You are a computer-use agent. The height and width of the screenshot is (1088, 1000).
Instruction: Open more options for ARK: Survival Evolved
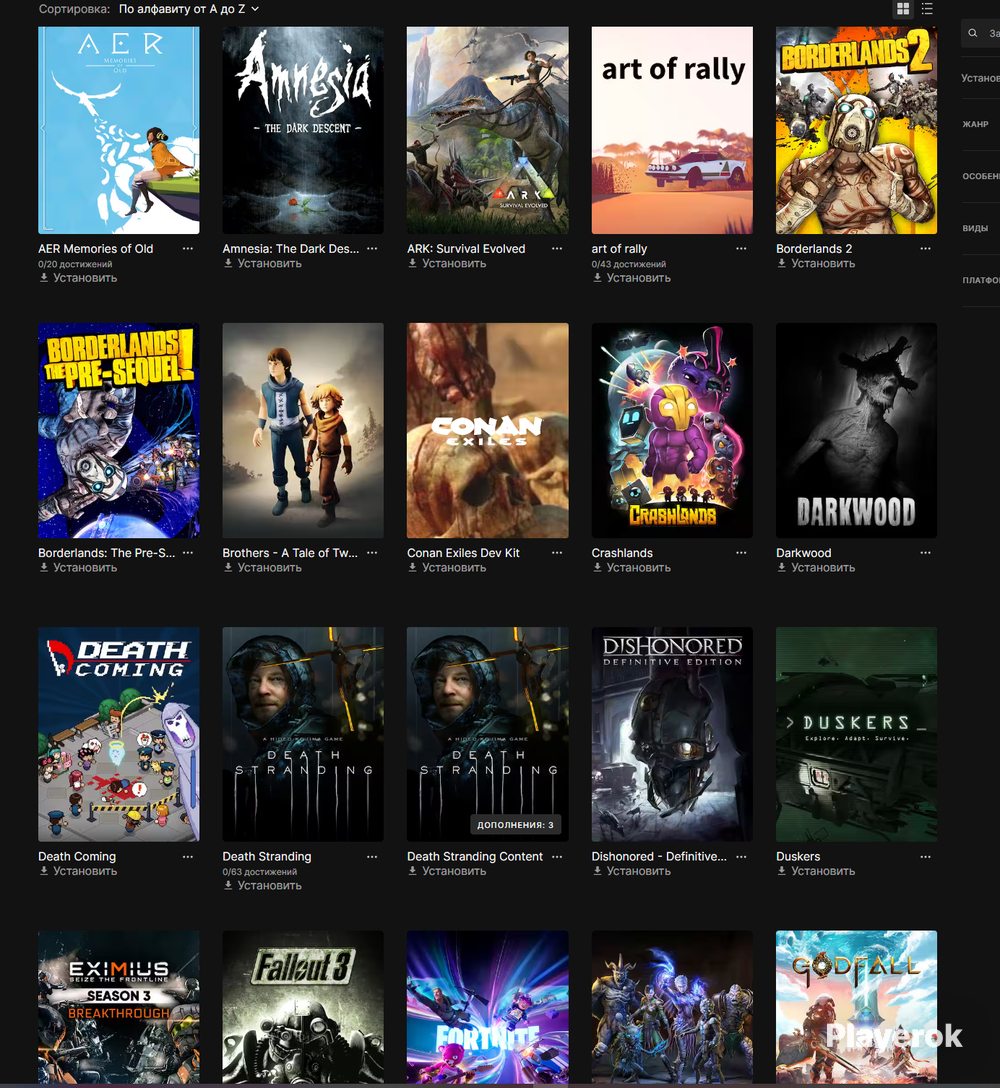557,248
